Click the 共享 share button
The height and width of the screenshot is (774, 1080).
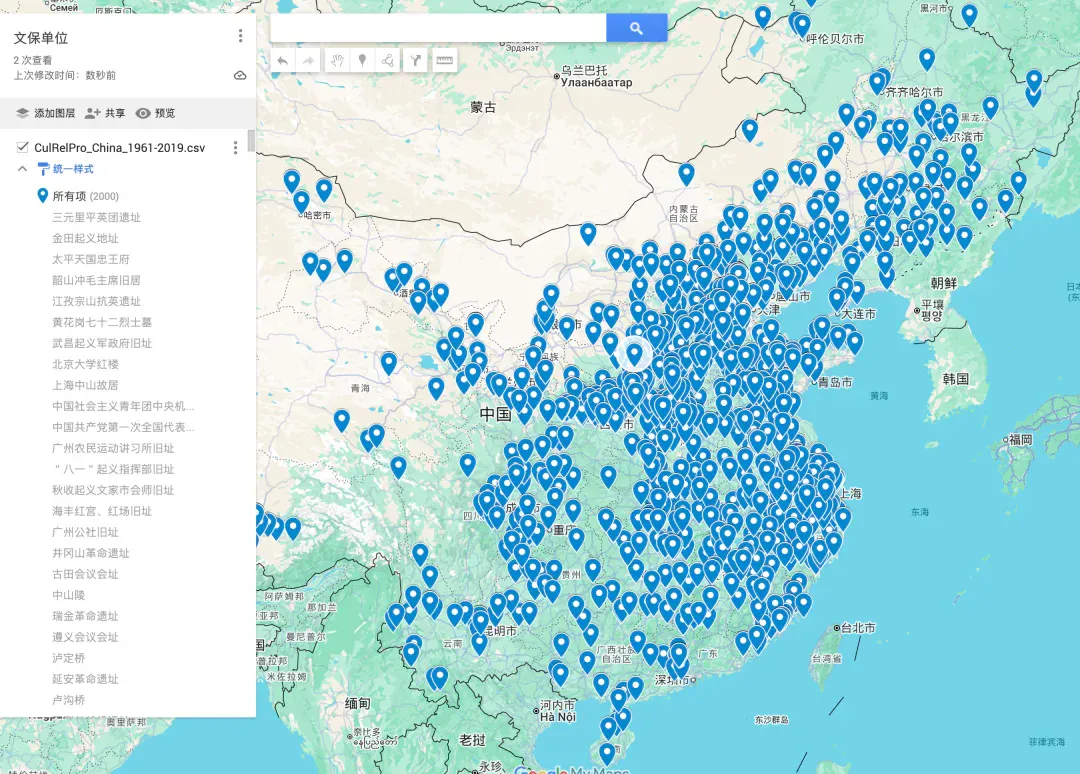click(105, 113)
